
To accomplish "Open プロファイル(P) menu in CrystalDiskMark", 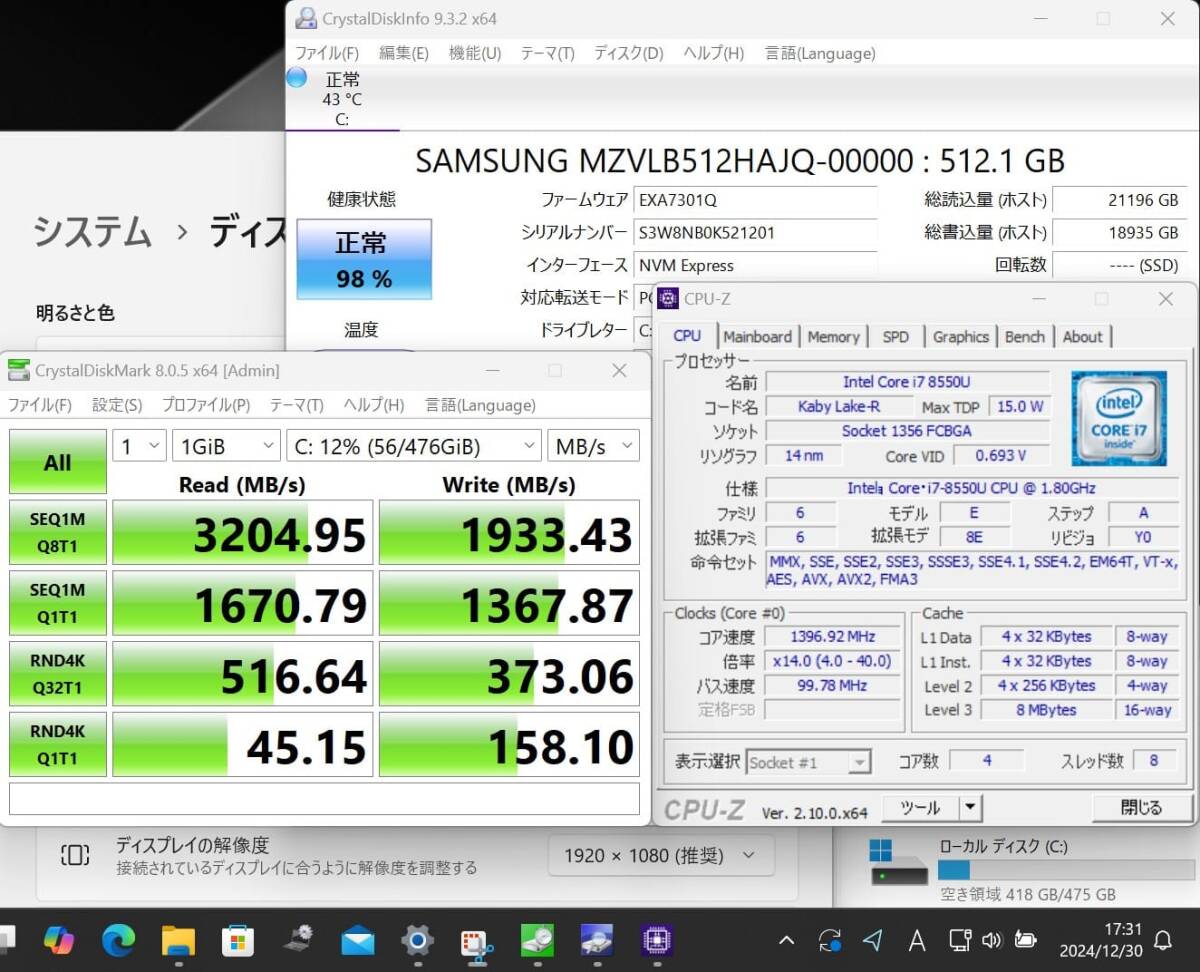I will tap(205, 405).
